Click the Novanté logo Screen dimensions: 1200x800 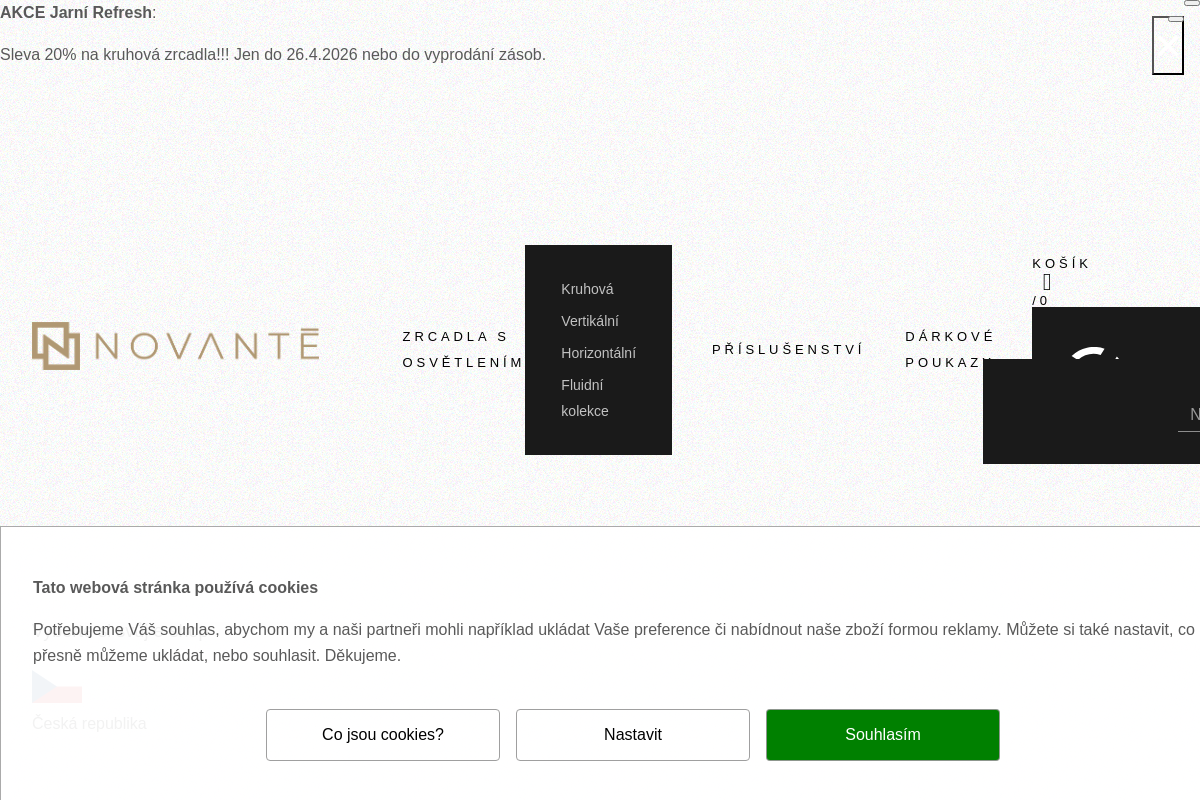click(175, 346)
